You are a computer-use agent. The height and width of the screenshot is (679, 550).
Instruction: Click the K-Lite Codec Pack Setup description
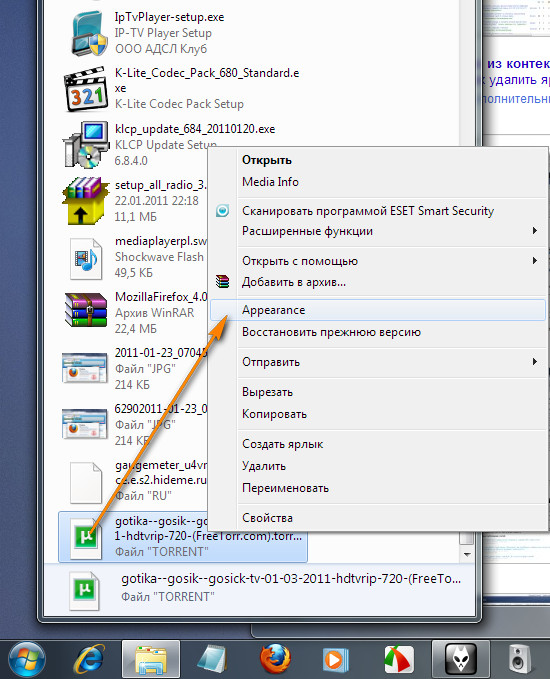click(x=179, y=104)
